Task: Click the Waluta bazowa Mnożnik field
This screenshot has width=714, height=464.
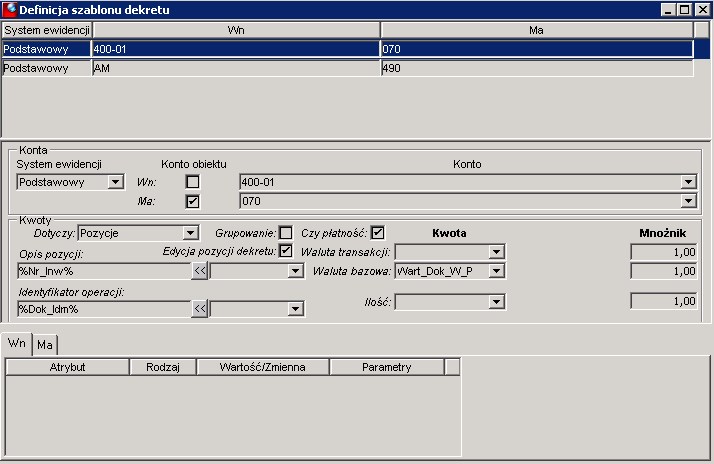Action: (x=664, y=271)
